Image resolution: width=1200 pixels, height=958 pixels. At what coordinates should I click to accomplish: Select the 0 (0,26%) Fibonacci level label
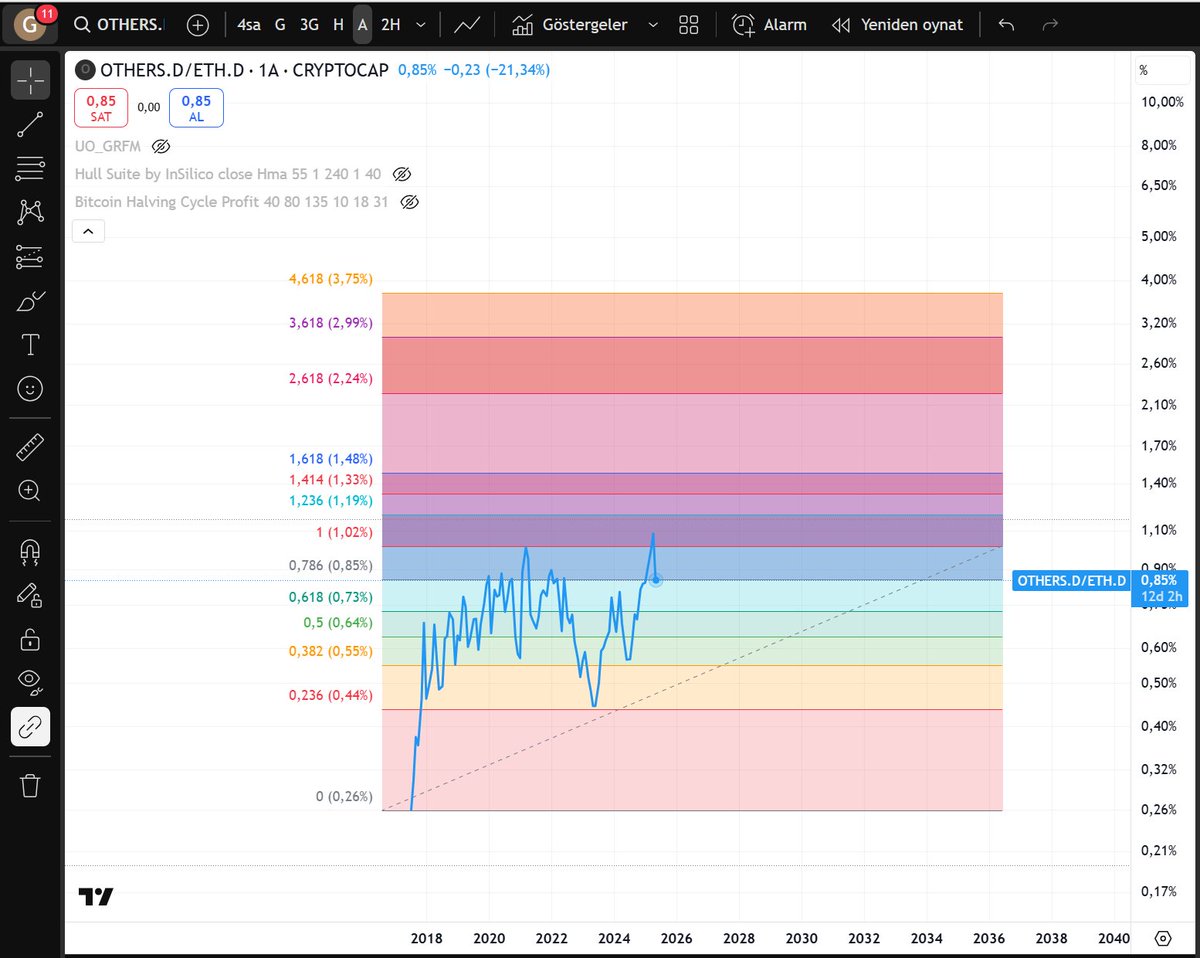click(x=344, y=797)
